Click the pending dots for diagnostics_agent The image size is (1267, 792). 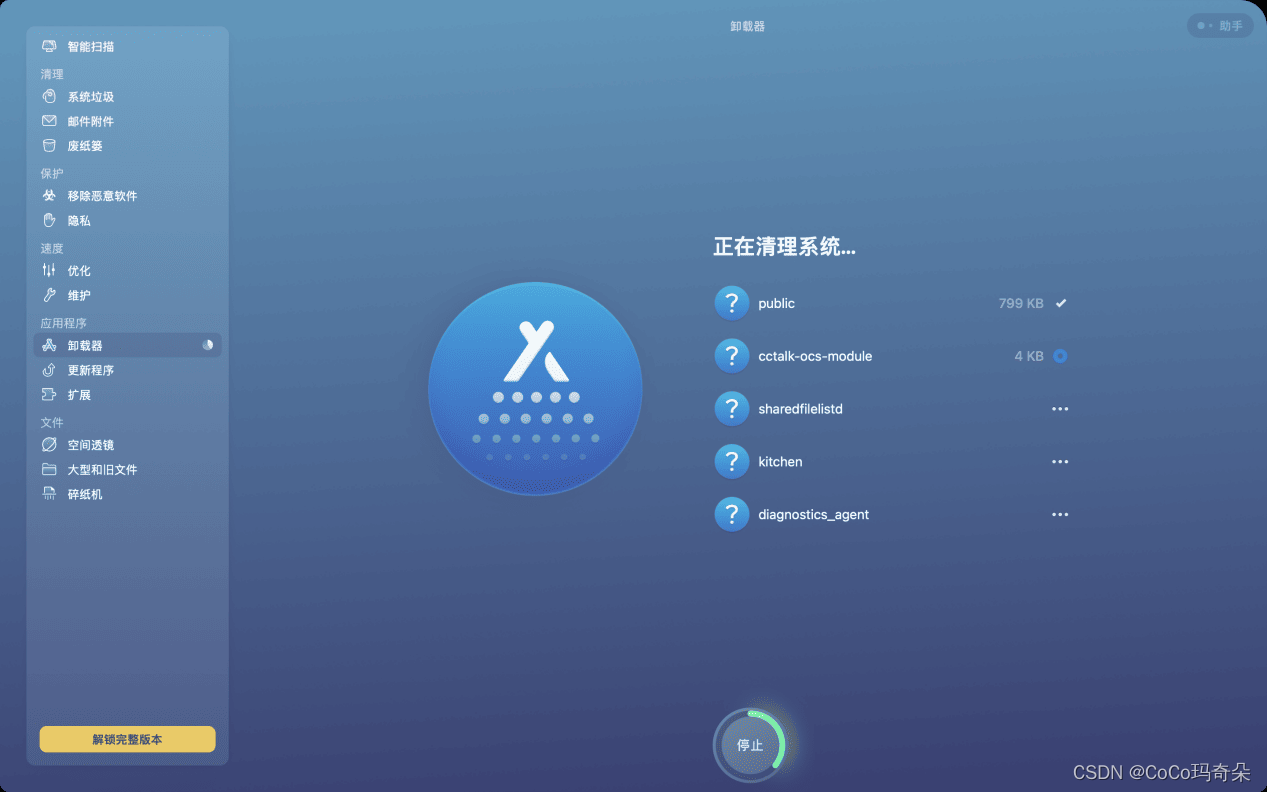point(1060,515)
